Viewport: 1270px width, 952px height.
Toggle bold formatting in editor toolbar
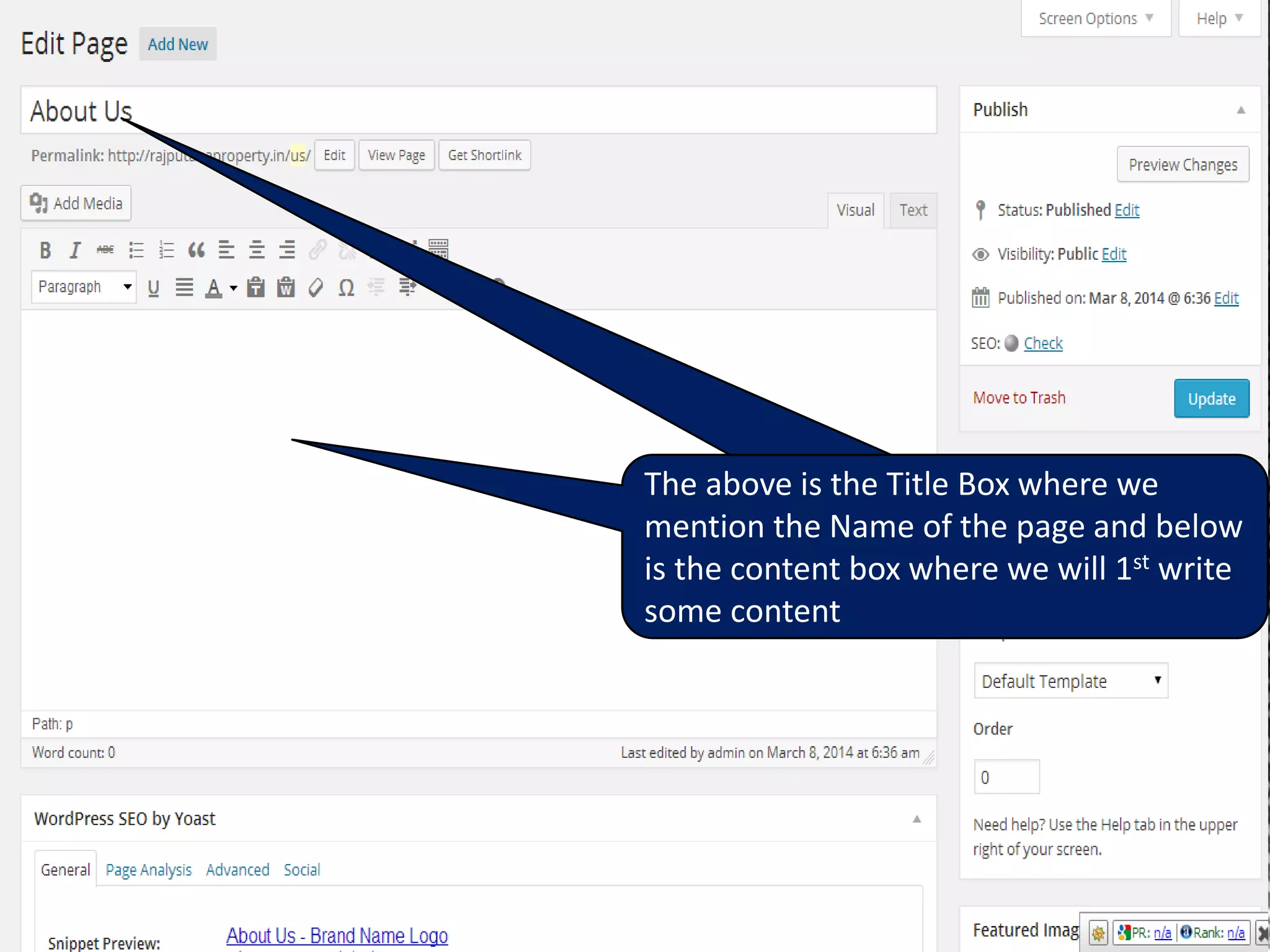click(x=45, y=250)
